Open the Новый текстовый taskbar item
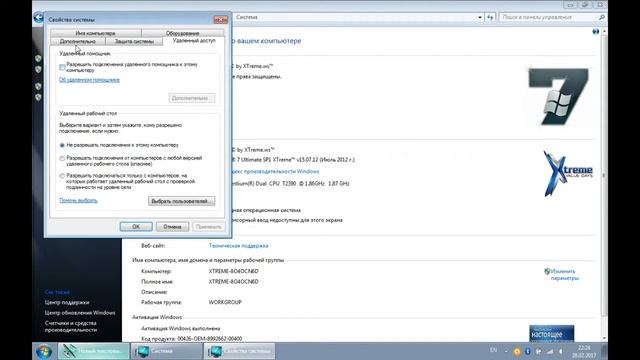The image size is (640, 360). pos(94,351)
